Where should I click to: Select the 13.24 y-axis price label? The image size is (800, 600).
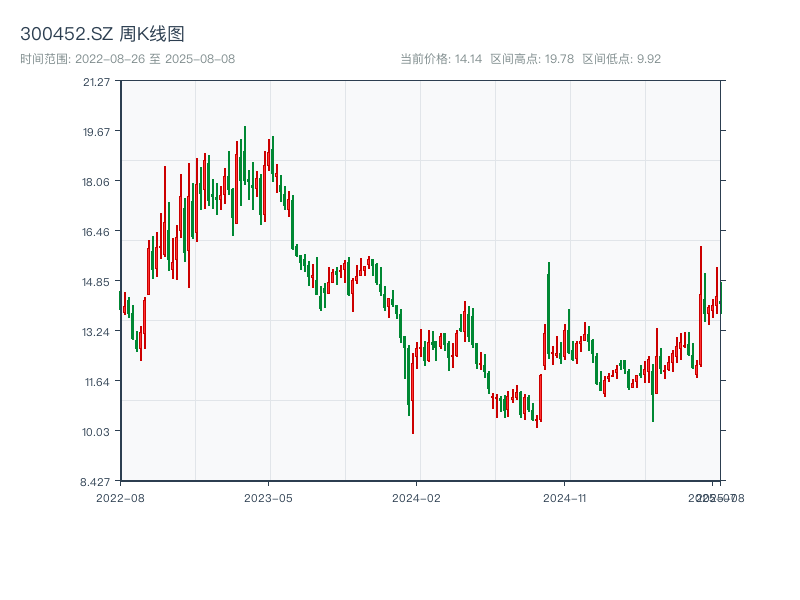[x=97, y=331]
